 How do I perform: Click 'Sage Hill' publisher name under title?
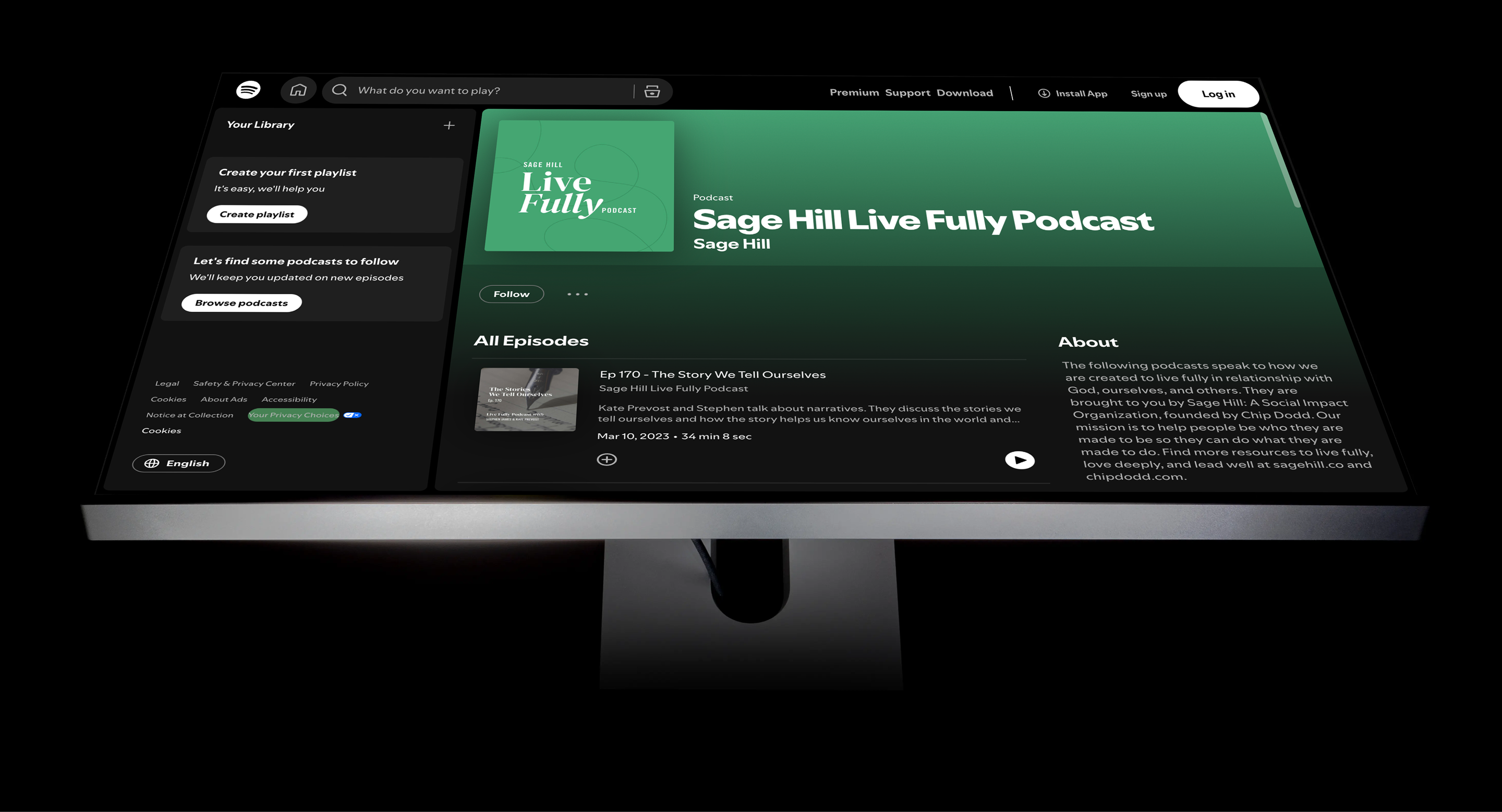732,244
